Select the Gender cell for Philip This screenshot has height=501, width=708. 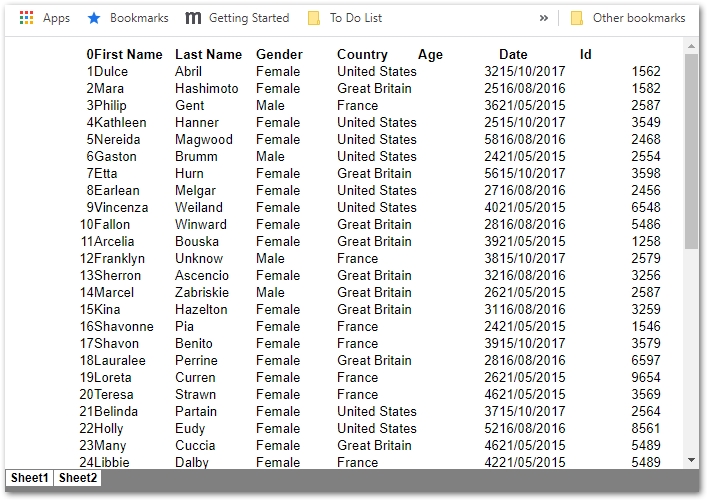tap(270, 105)
